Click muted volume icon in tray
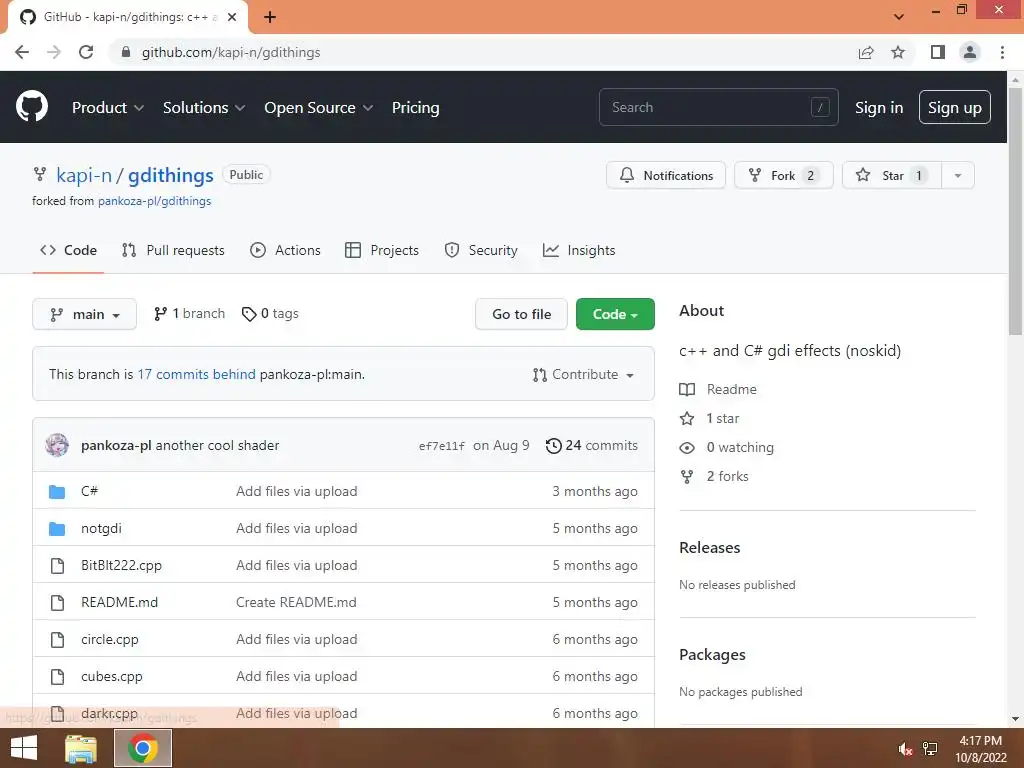 905,749
